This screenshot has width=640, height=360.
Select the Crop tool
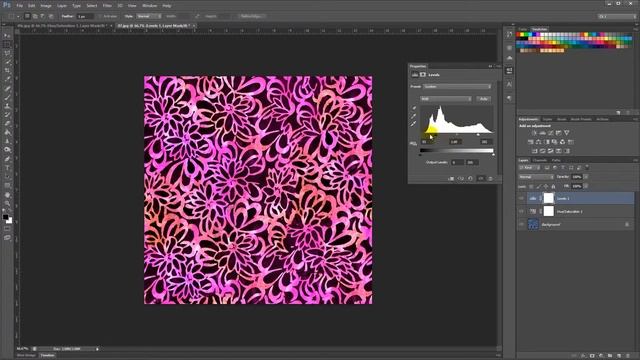point(7,71)
